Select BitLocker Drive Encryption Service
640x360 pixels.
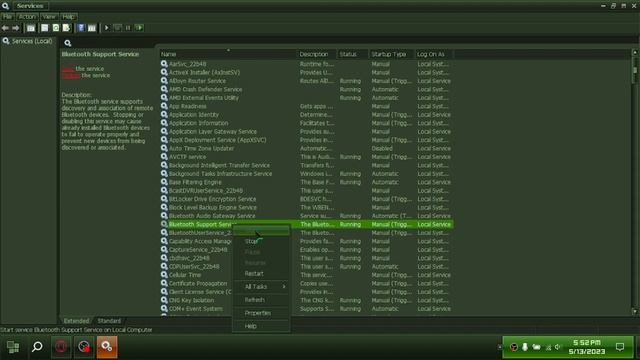(x=306, y=199)
